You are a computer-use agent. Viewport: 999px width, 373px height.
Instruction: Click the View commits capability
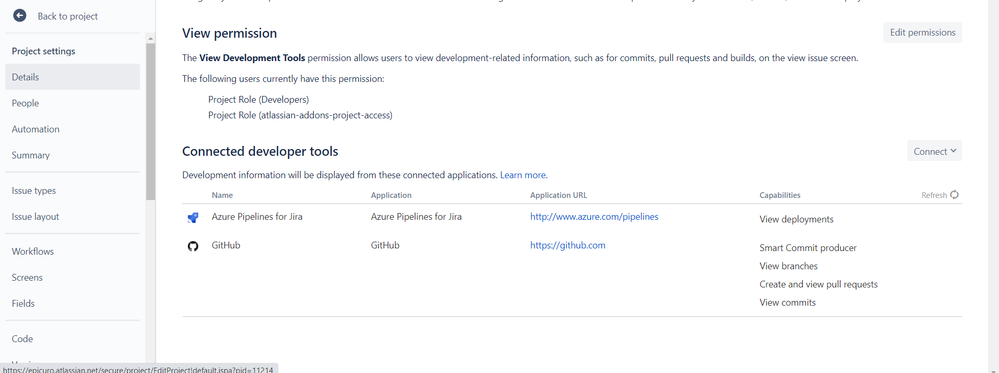(787, 302)
